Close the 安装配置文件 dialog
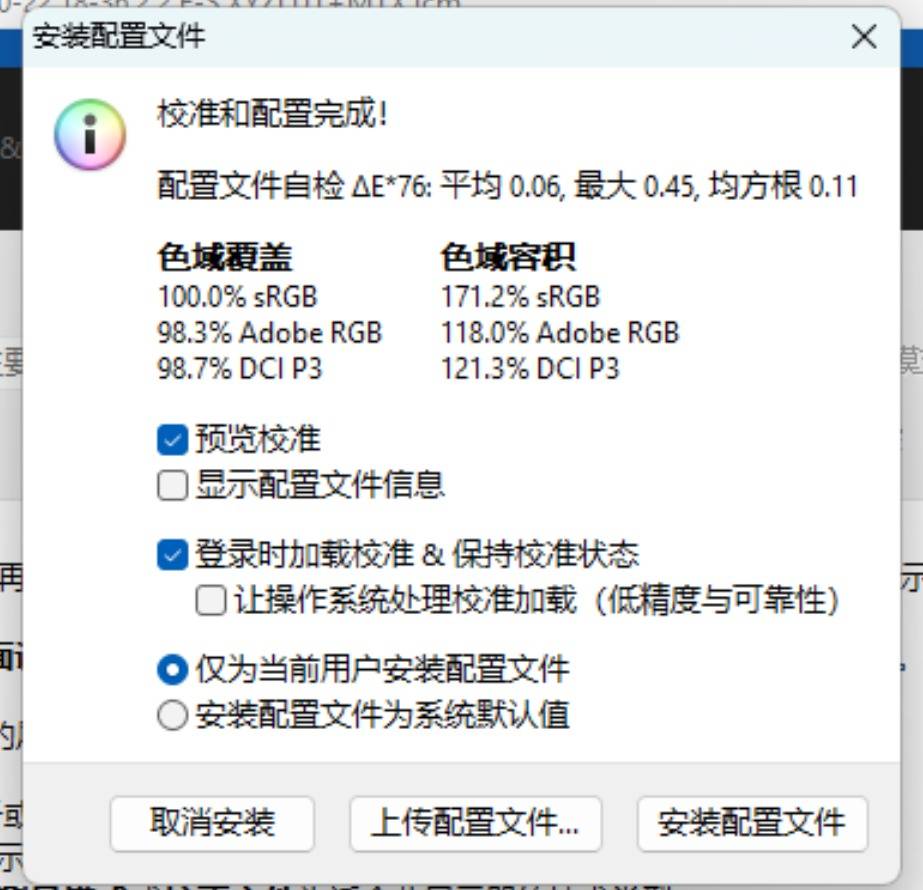923x890 pixels. coord(864,37)
